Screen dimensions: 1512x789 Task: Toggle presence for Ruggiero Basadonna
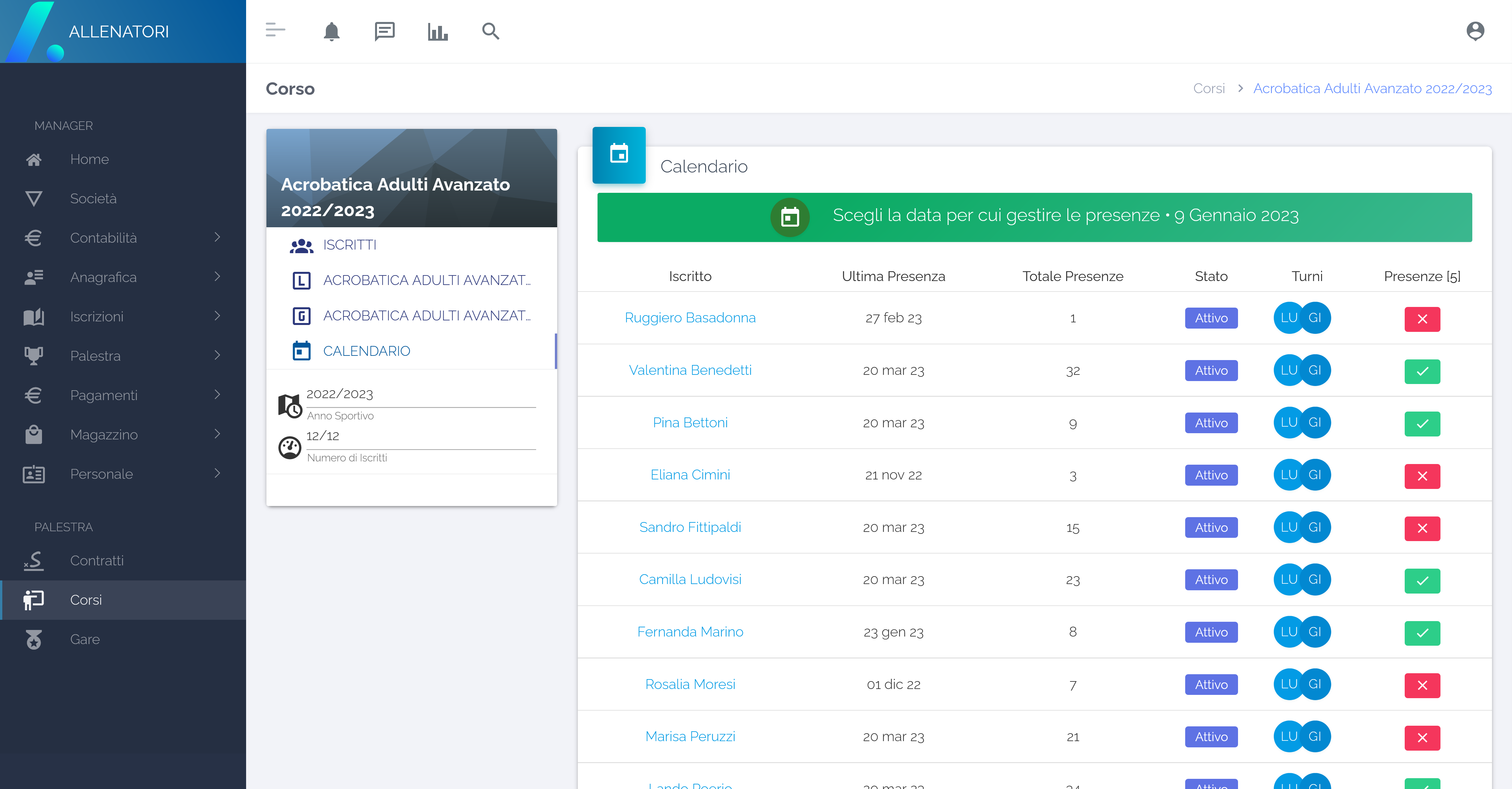tap(1422, 319)
